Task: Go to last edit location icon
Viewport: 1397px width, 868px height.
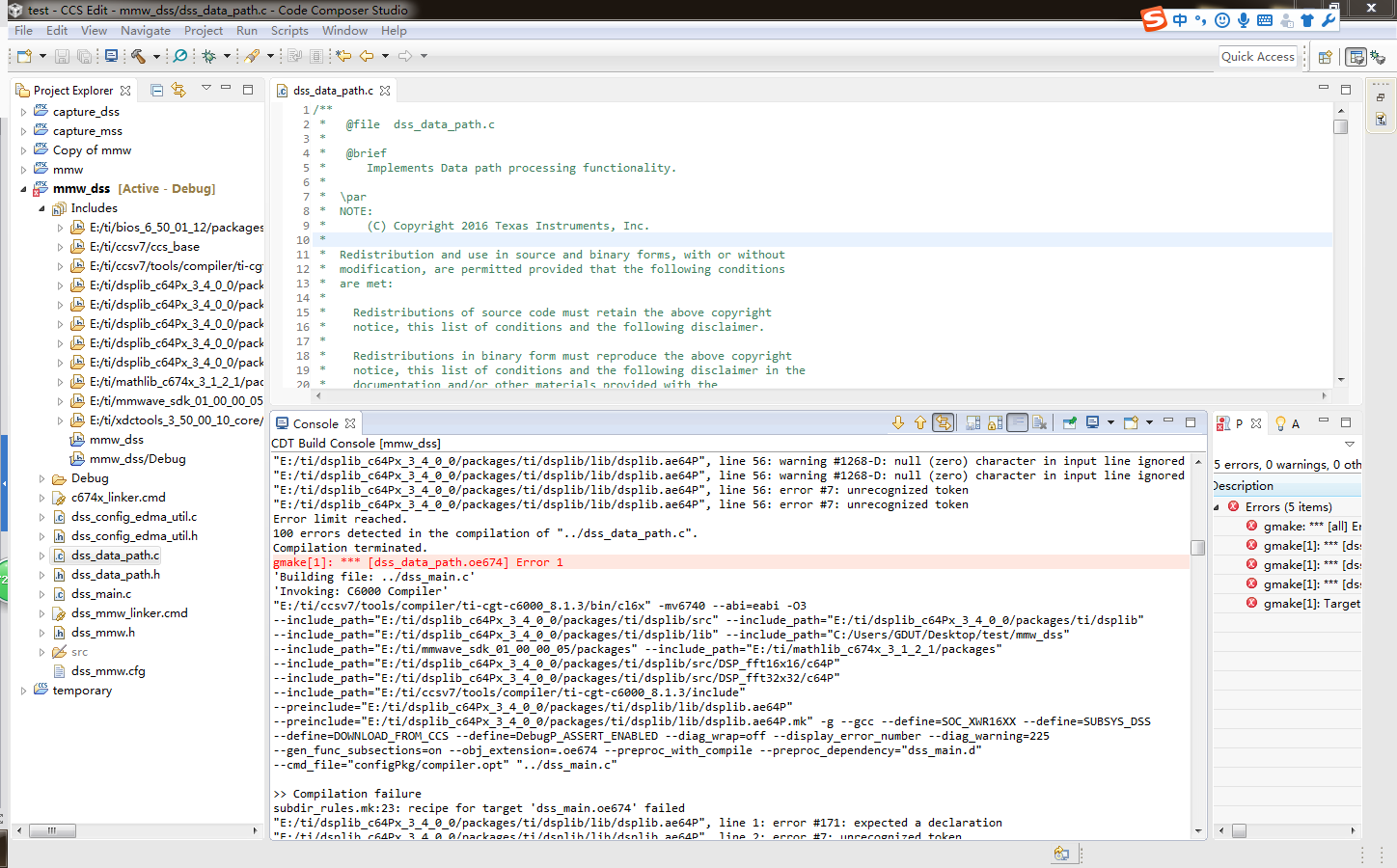Action: tap(343, 56)
